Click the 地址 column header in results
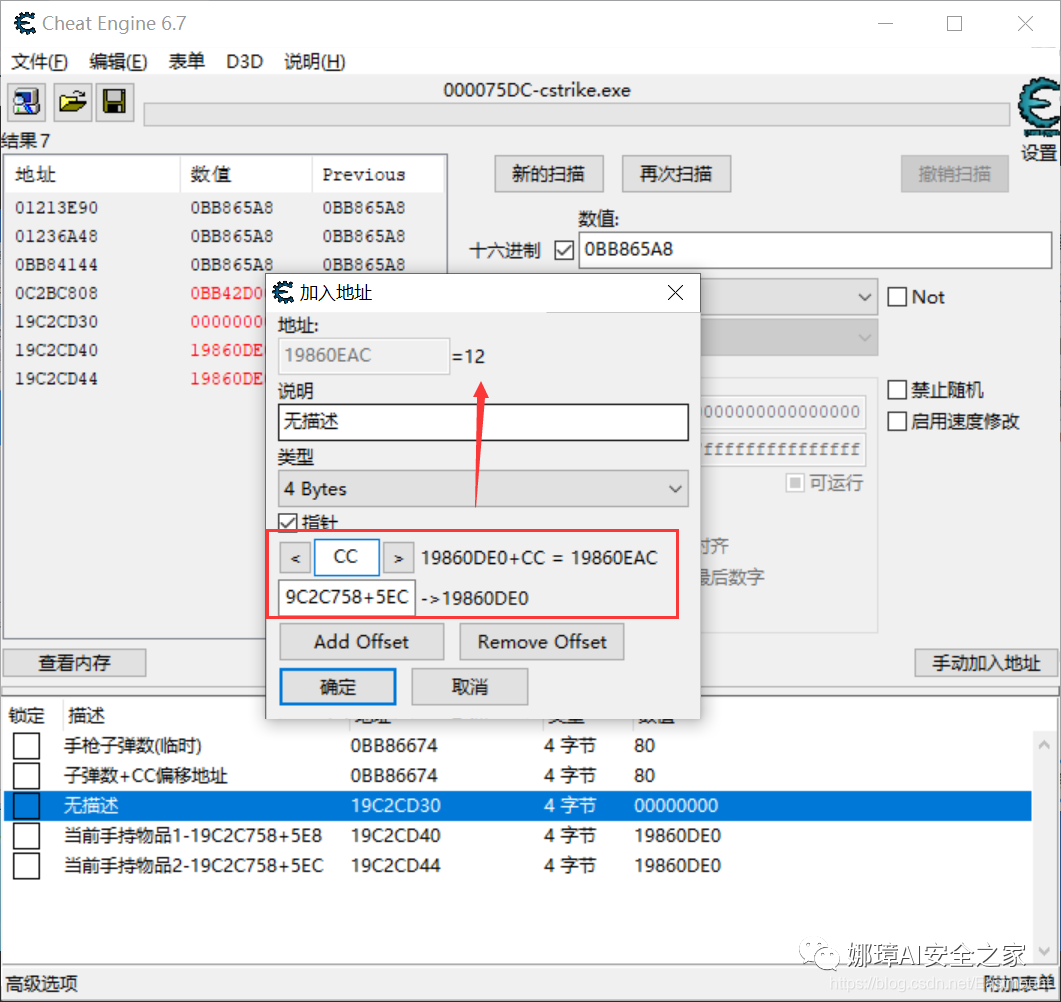Image resolution: width=1061 pixels, height=1002 pixels. point(93,175)
